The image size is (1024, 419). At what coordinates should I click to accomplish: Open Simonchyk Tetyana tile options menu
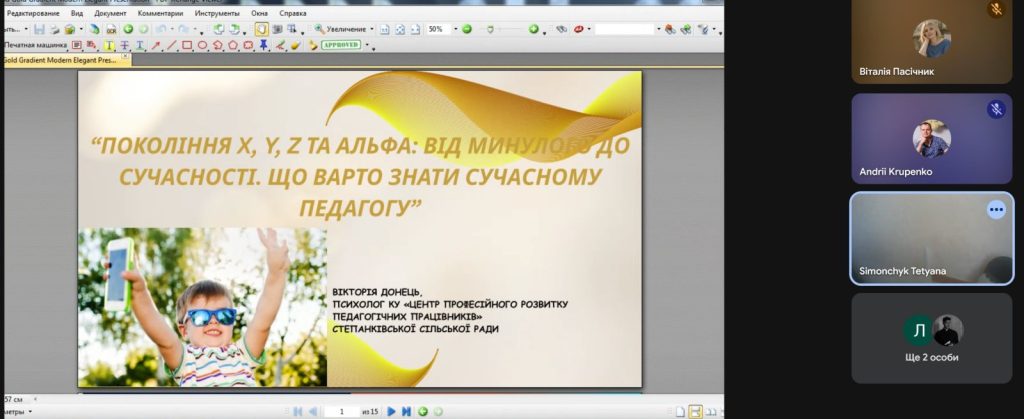click(996, 210)
